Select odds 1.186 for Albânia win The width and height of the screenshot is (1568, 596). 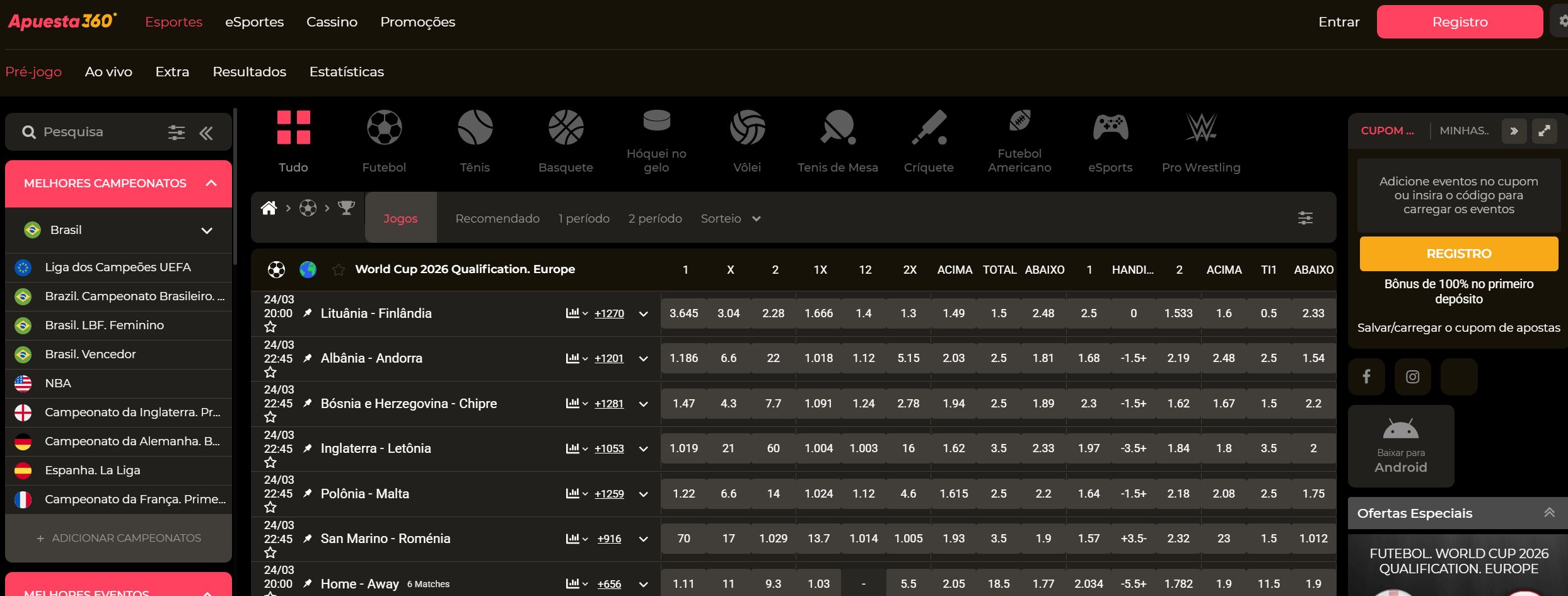(x=683, y=358)
